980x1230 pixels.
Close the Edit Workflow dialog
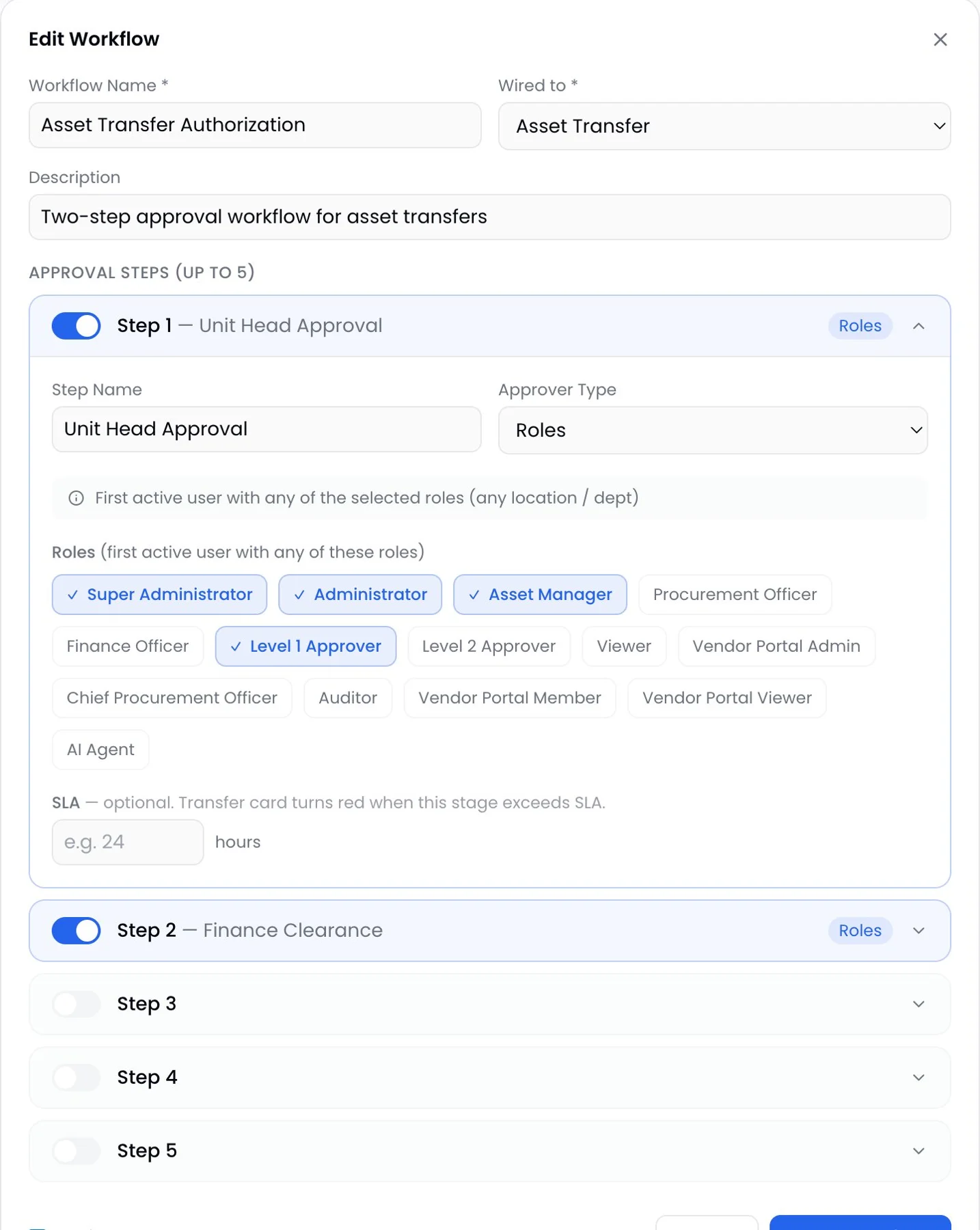(x=940, y=40)
